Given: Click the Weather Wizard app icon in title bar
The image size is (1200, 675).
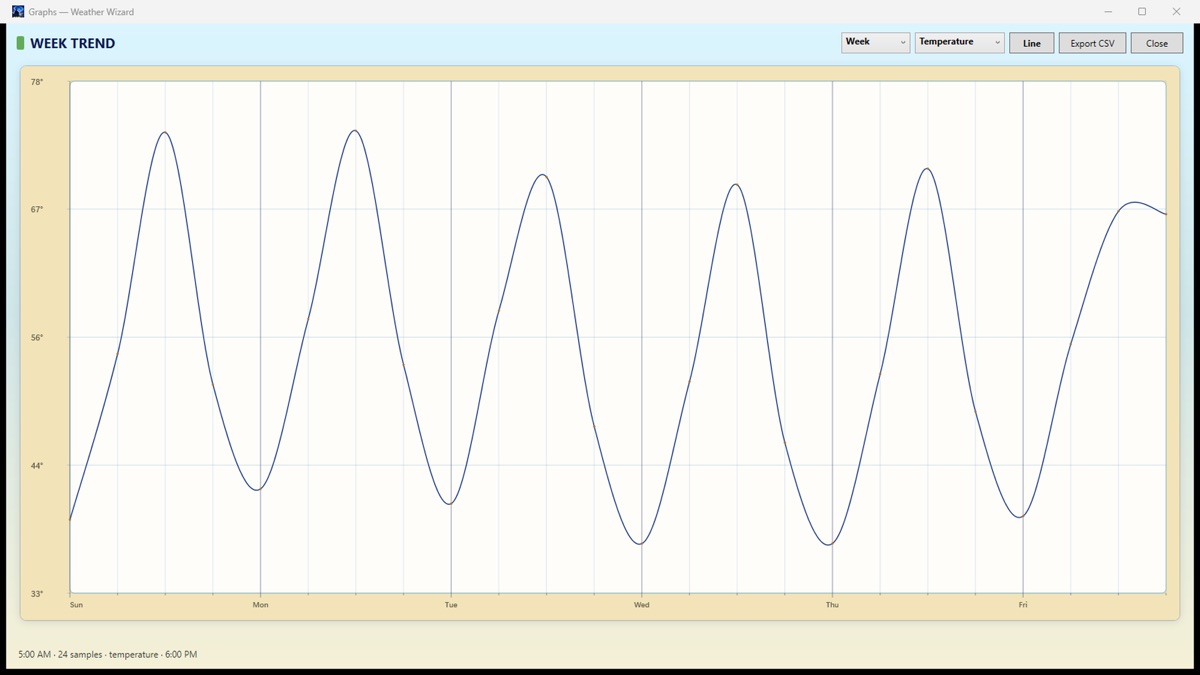Looking at the screenshot, I should [x=18, y=12].
